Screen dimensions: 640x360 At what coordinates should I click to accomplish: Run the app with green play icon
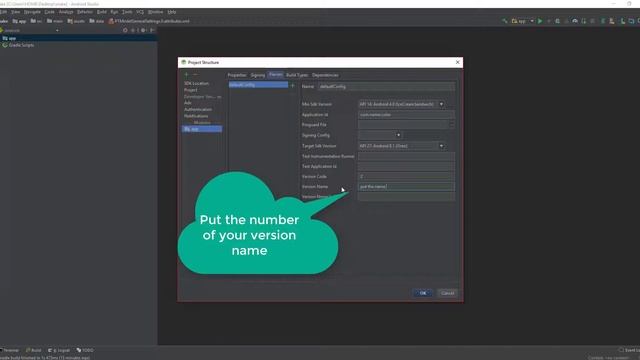tap(540, 21)
